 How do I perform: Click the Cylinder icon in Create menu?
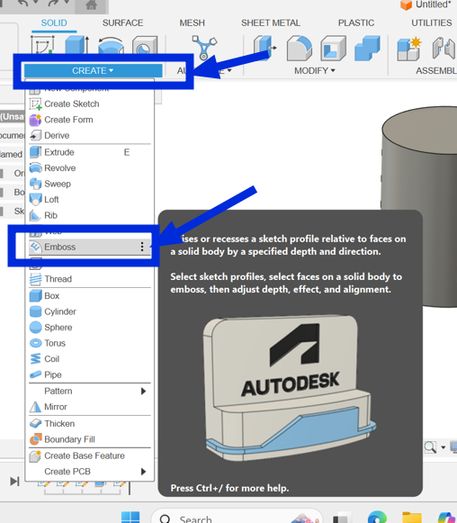(x=35, y=311)
